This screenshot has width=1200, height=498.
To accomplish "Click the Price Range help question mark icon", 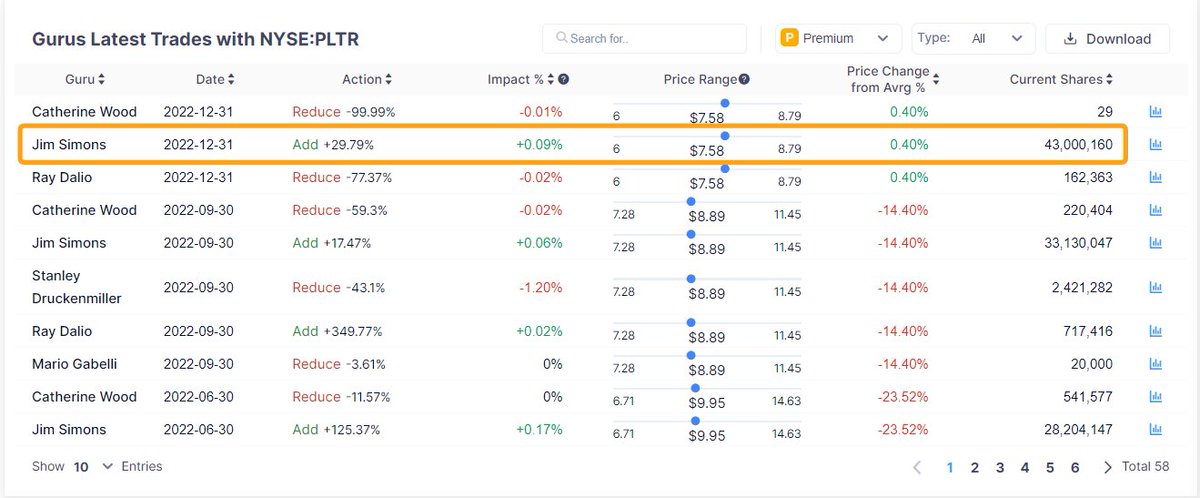I will [x=744, y=80].
